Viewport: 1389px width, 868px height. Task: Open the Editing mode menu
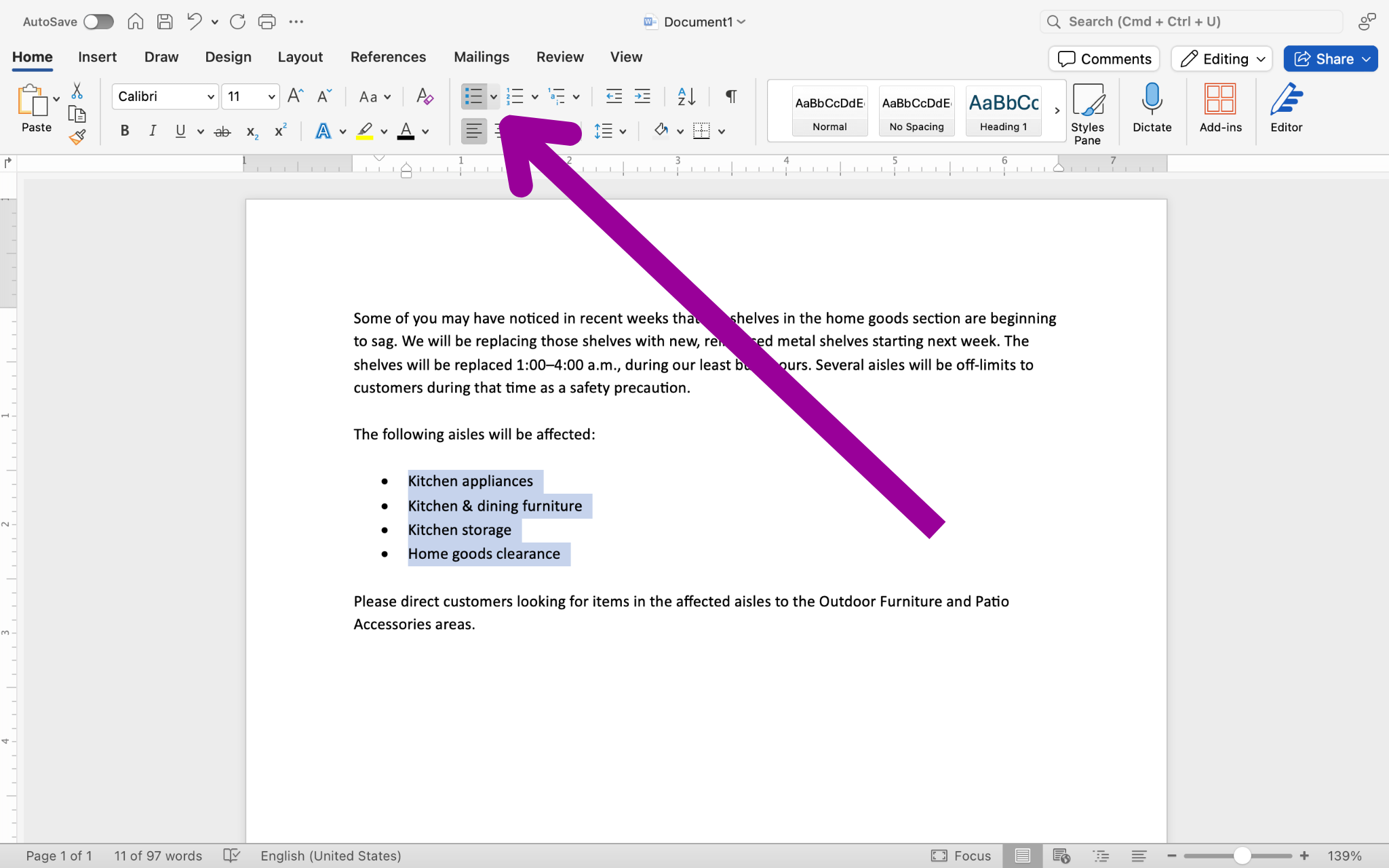(x=1221, y=59)
